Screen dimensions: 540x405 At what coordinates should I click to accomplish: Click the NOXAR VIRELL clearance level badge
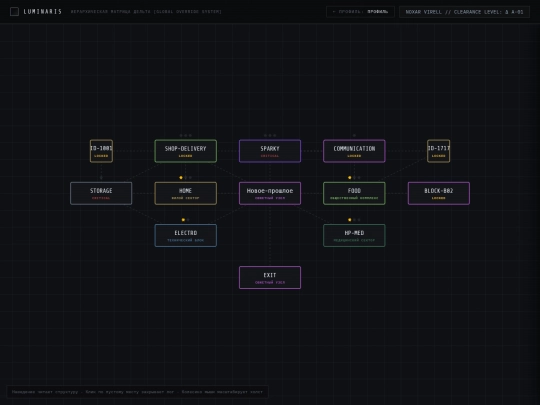point(464,12)
